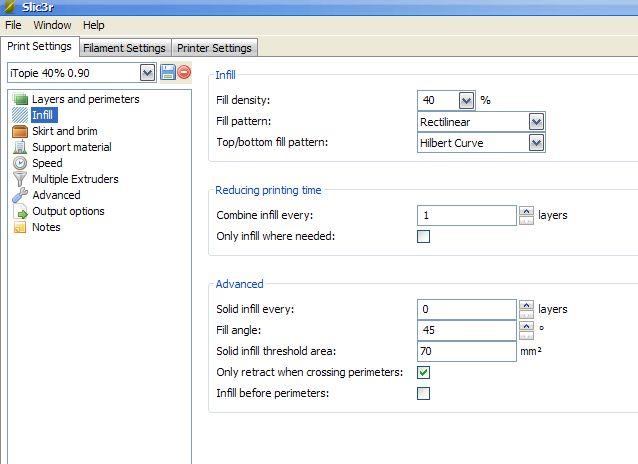The image size is (638, 464).
Task: Click the Reducing printing time heading
Action: [x=268, y=190]
